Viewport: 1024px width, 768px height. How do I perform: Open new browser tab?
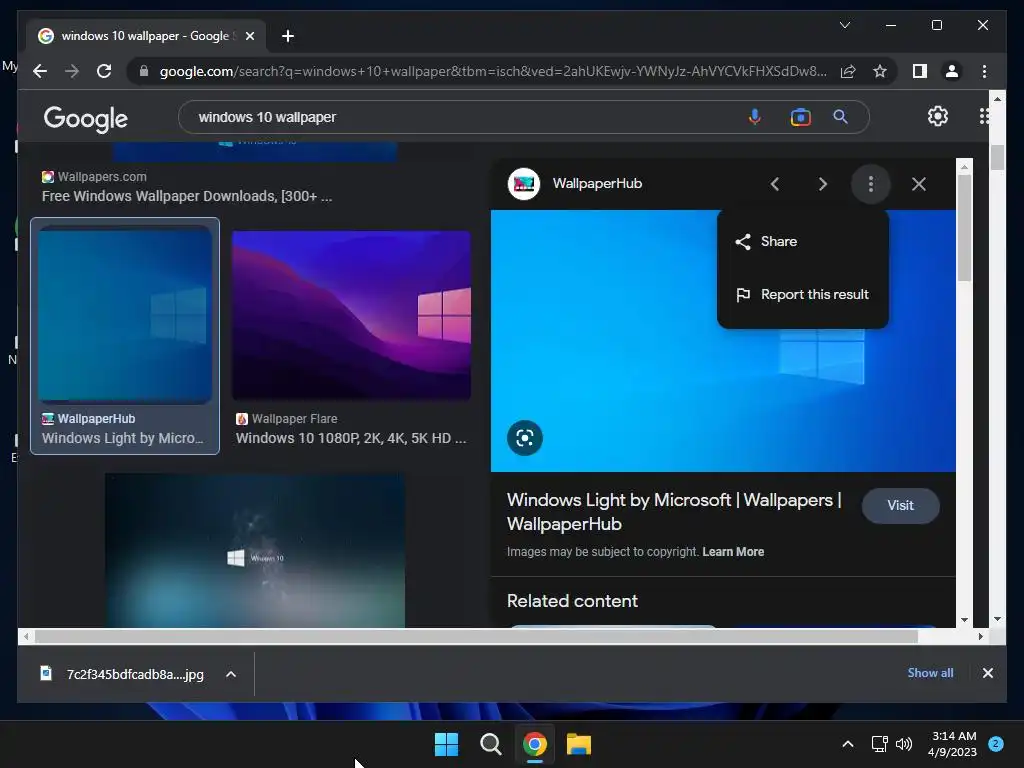tap(287, 36)
